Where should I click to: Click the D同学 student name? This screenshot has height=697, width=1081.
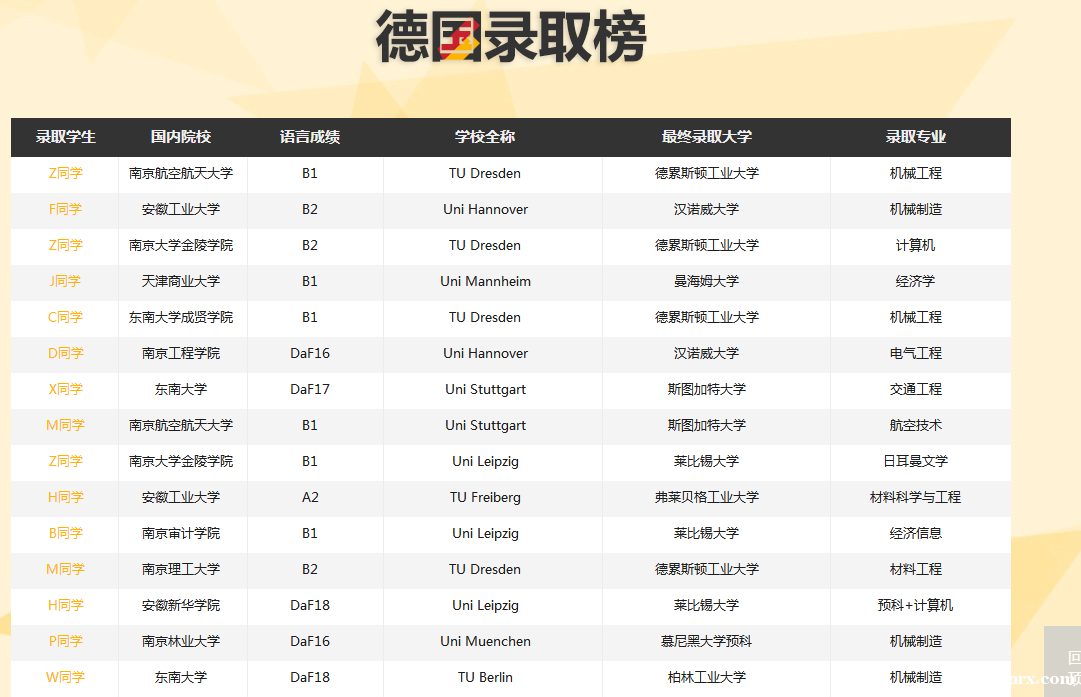click(65, 353)
